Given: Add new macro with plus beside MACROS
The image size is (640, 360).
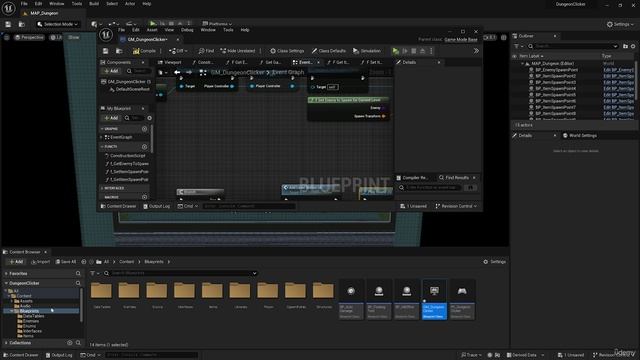Looking at the screenshot, I should tap(144, 197).
